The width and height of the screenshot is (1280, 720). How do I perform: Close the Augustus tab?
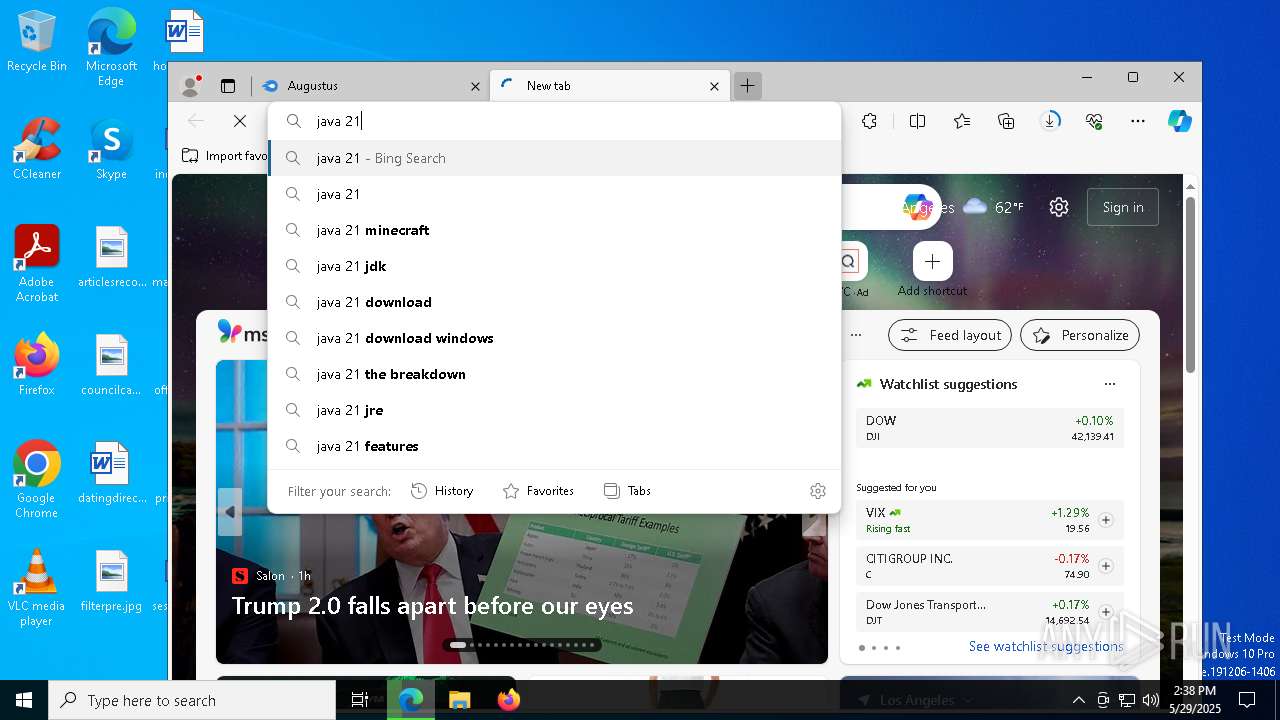tap(475, 87)
